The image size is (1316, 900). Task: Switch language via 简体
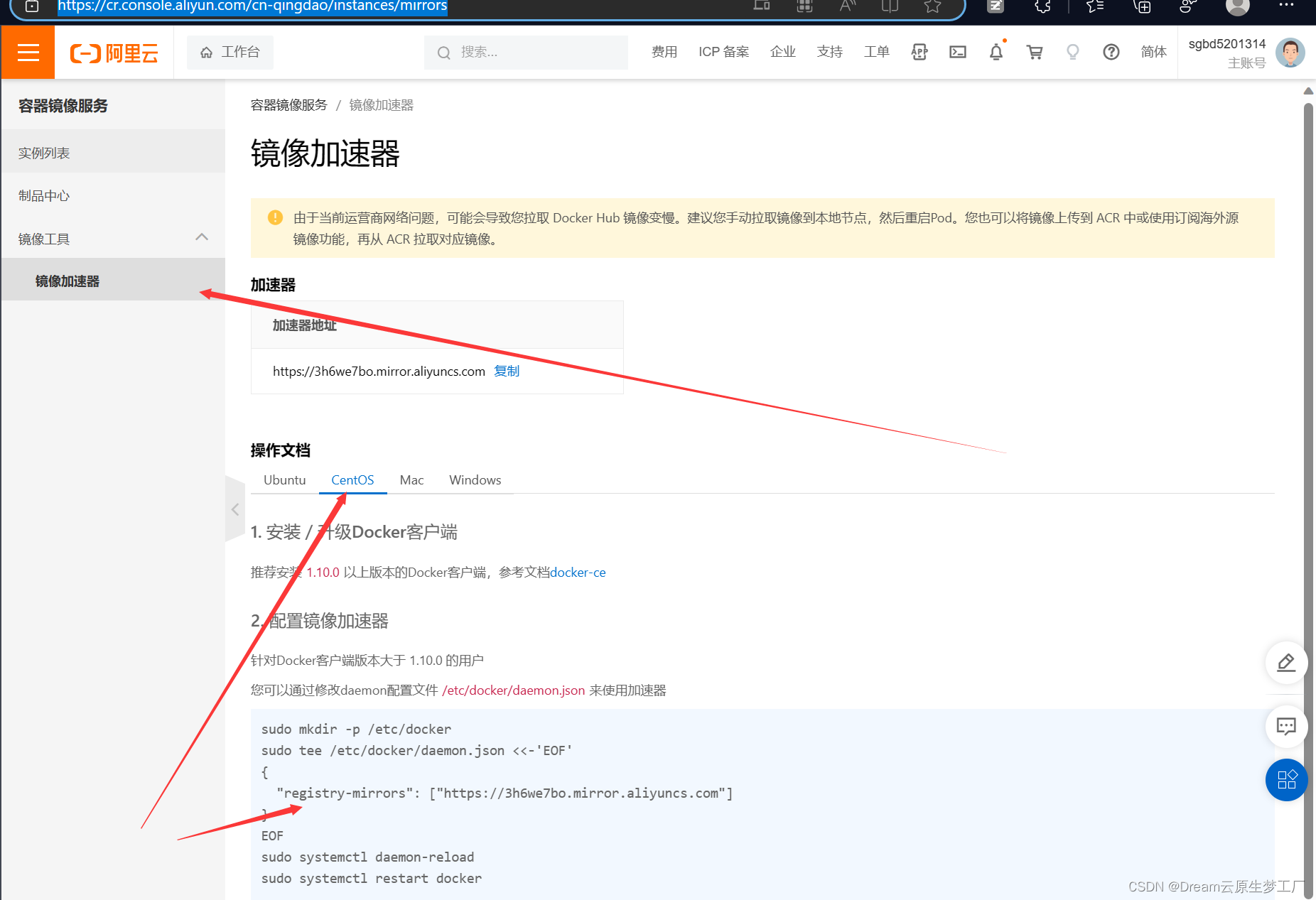point(1154,52)
